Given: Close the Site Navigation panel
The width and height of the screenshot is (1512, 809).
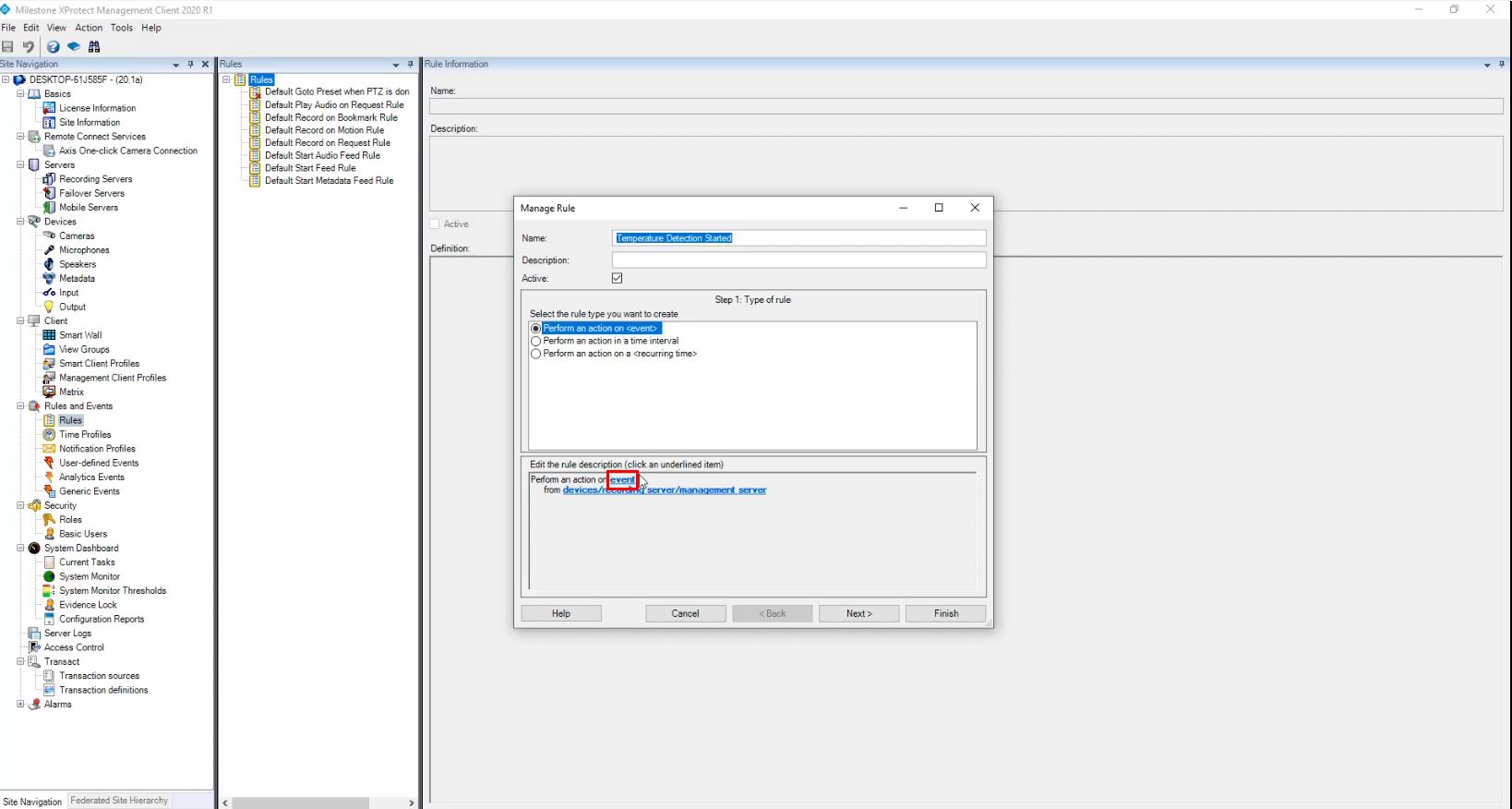Looking at the screenshot, I should point(205,65).
